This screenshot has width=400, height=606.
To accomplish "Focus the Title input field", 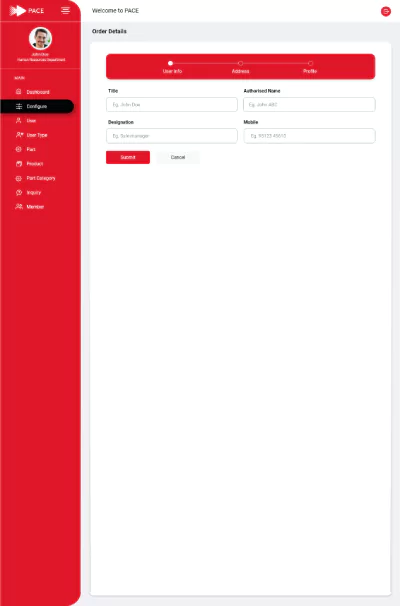I will pyautogui.click(x=172, y=105).
